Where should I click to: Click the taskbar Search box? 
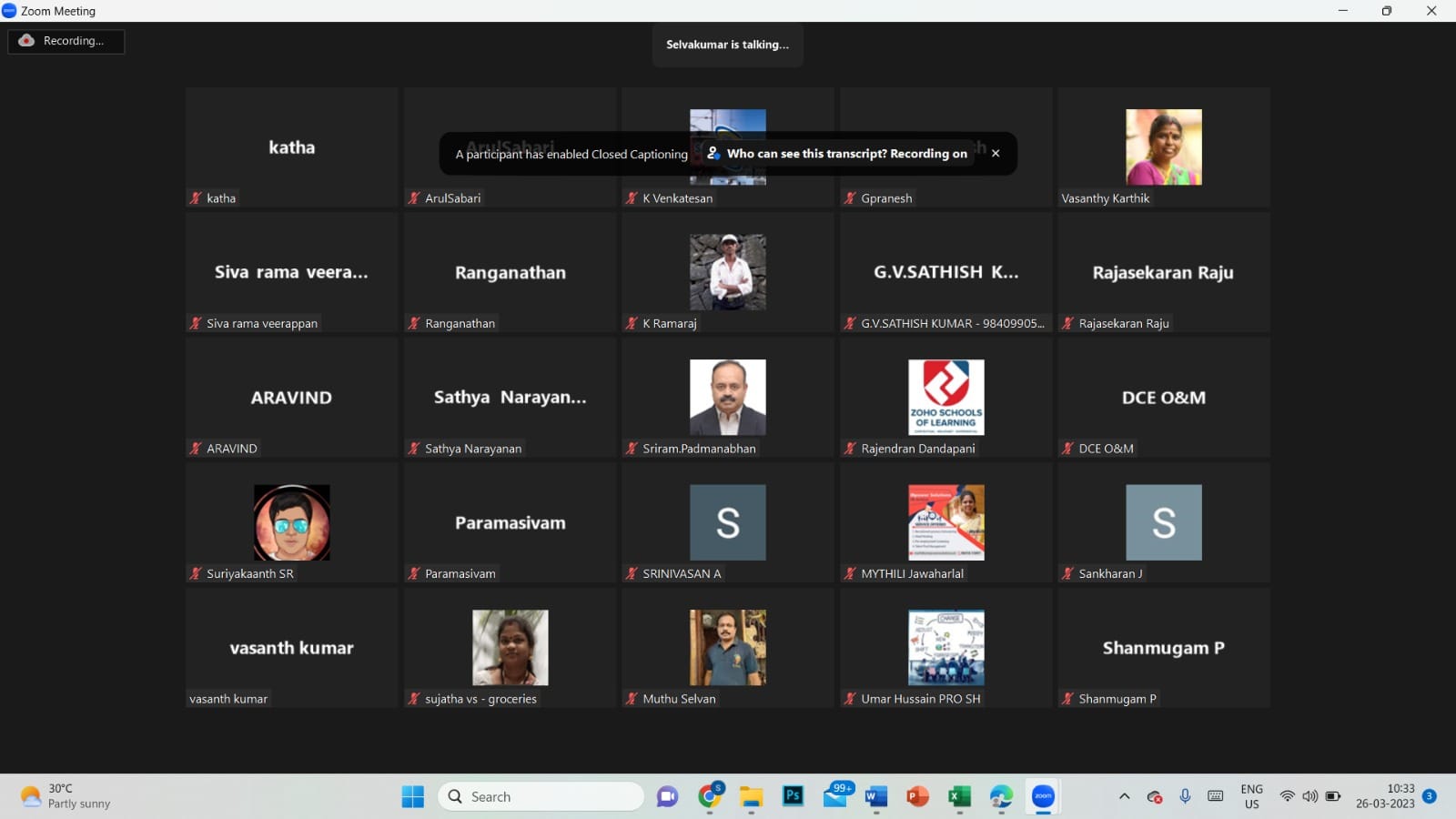pyautogui.click(x=541, y=796)
